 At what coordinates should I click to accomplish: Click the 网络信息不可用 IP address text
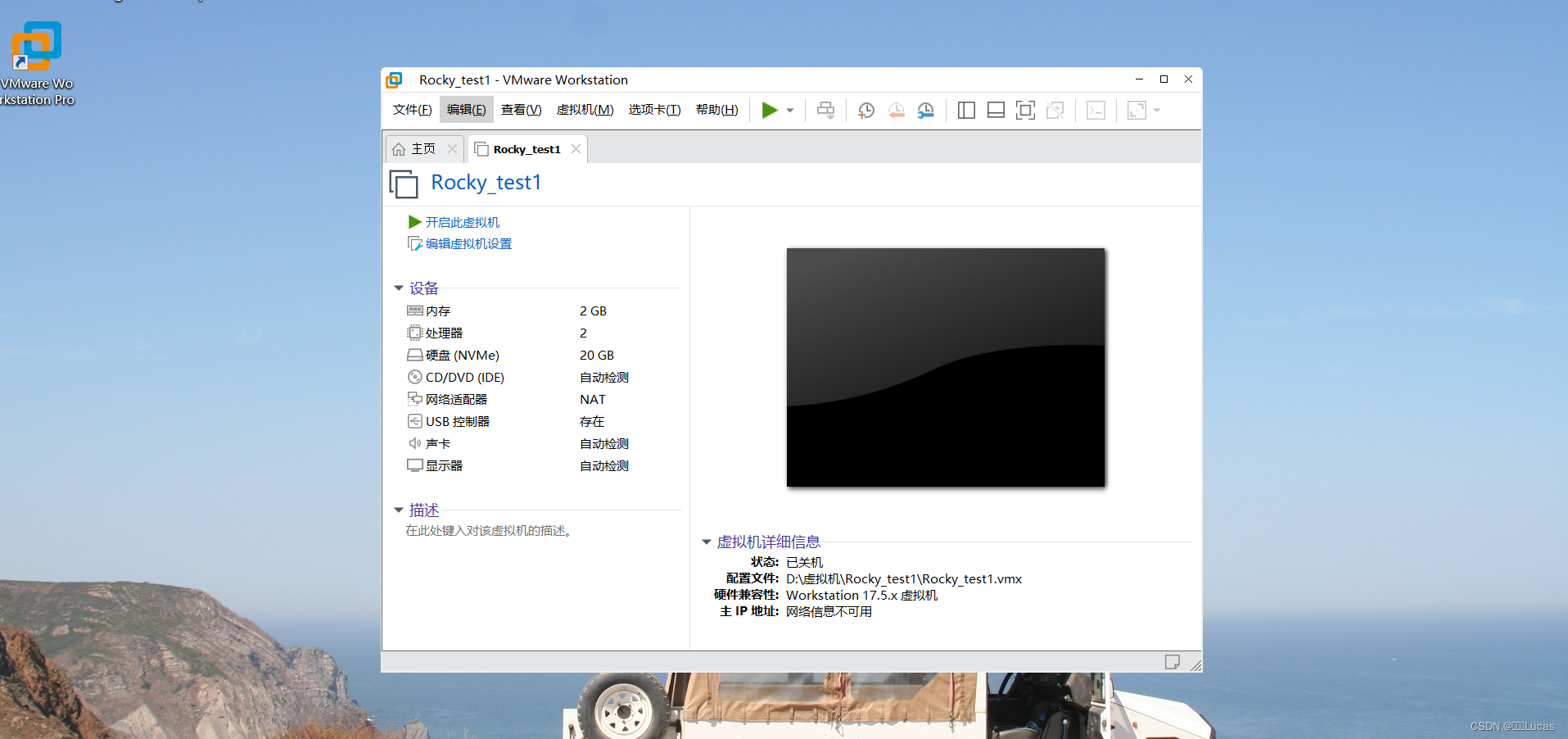coord(829,612)
